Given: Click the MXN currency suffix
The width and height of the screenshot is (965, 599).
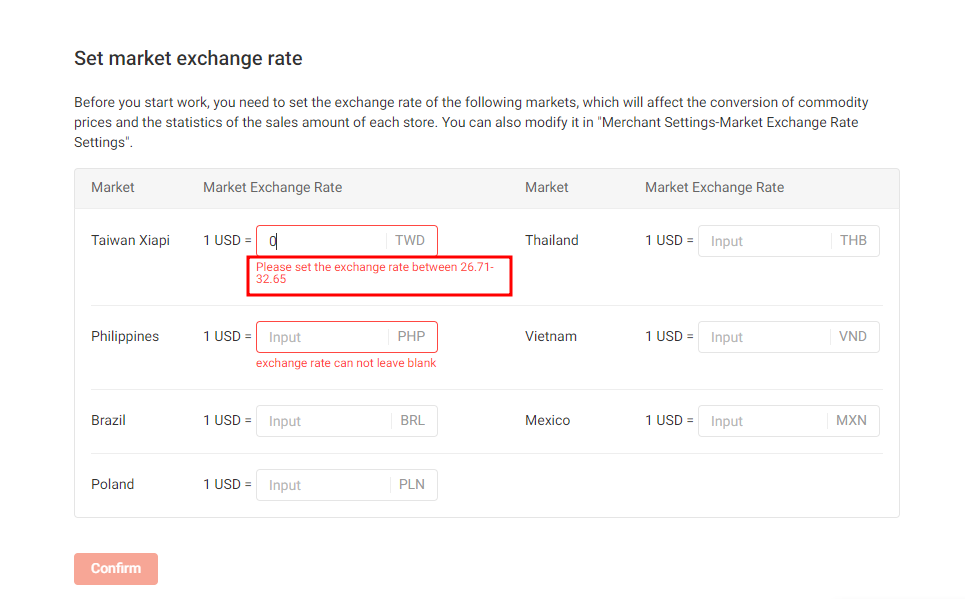Looking at the screenshot, I should [851, 420].
